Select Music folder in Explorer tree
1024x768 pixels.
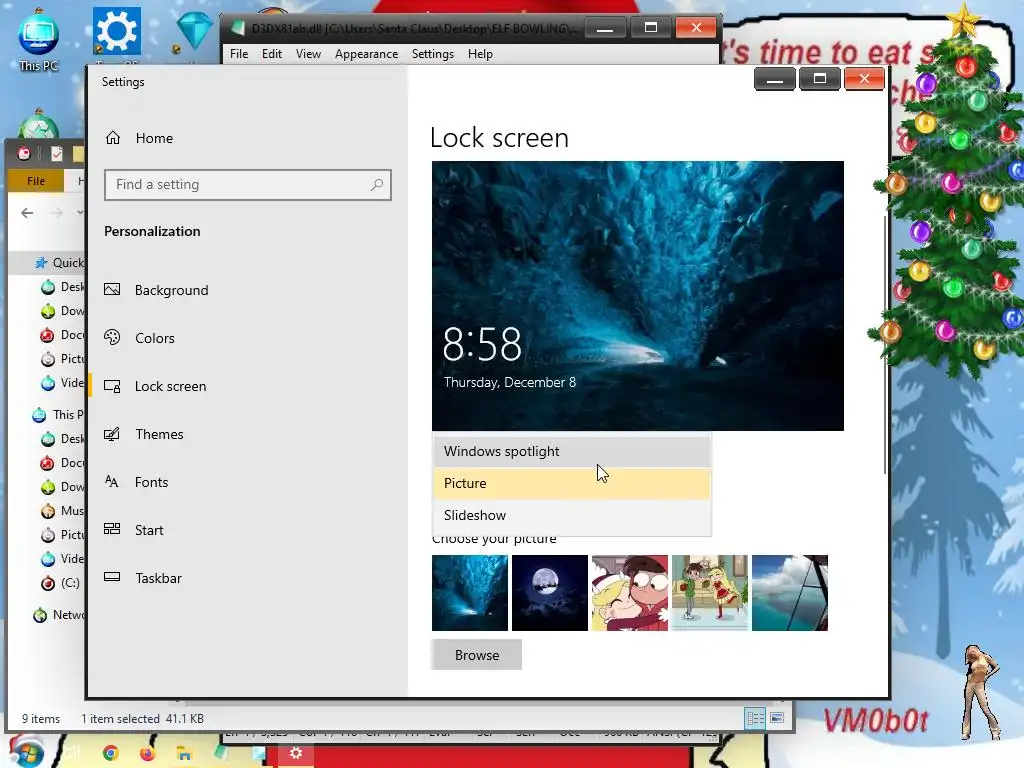62,511
